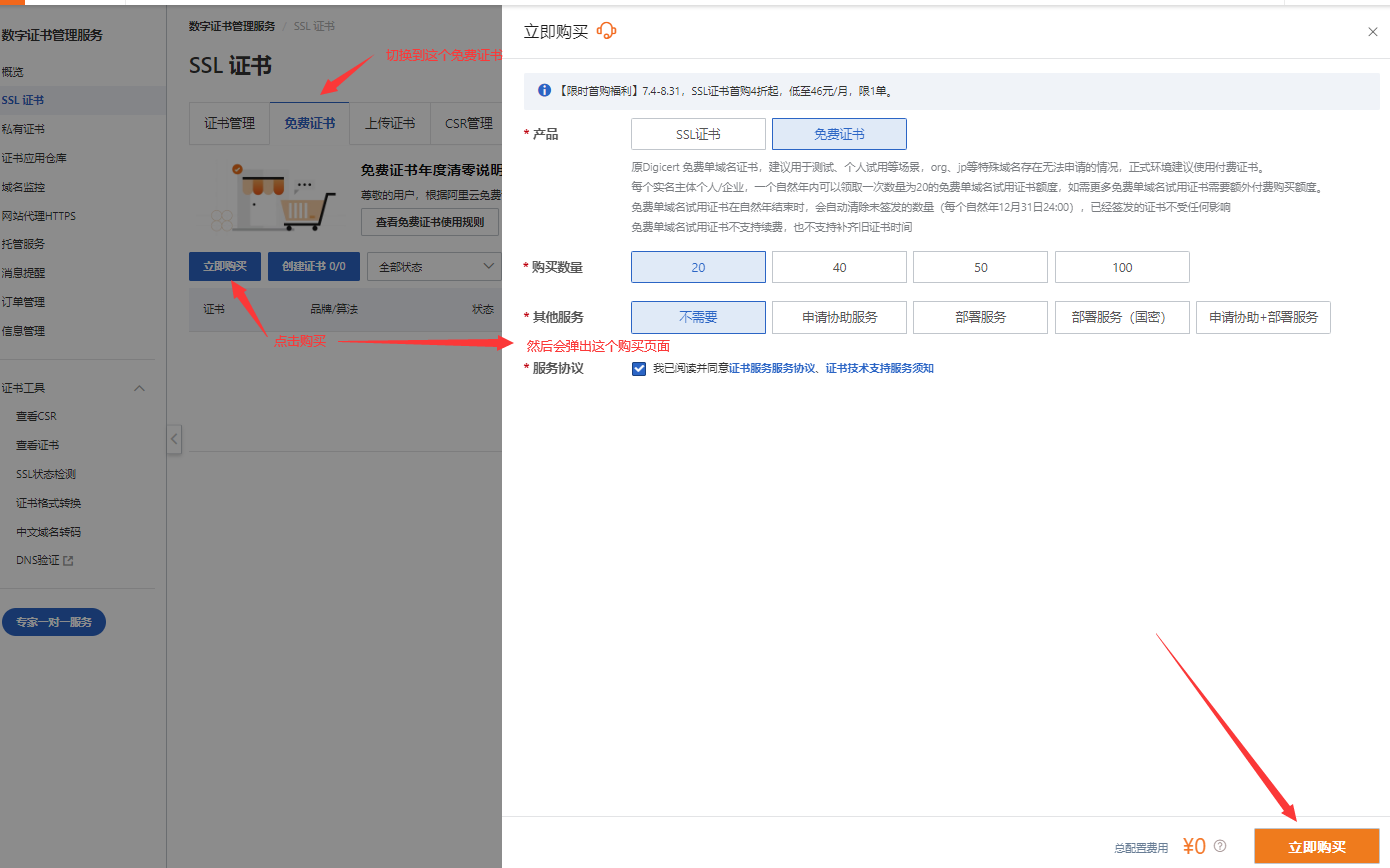
Task: Select the SSL证书 product option
Action: 698,134
